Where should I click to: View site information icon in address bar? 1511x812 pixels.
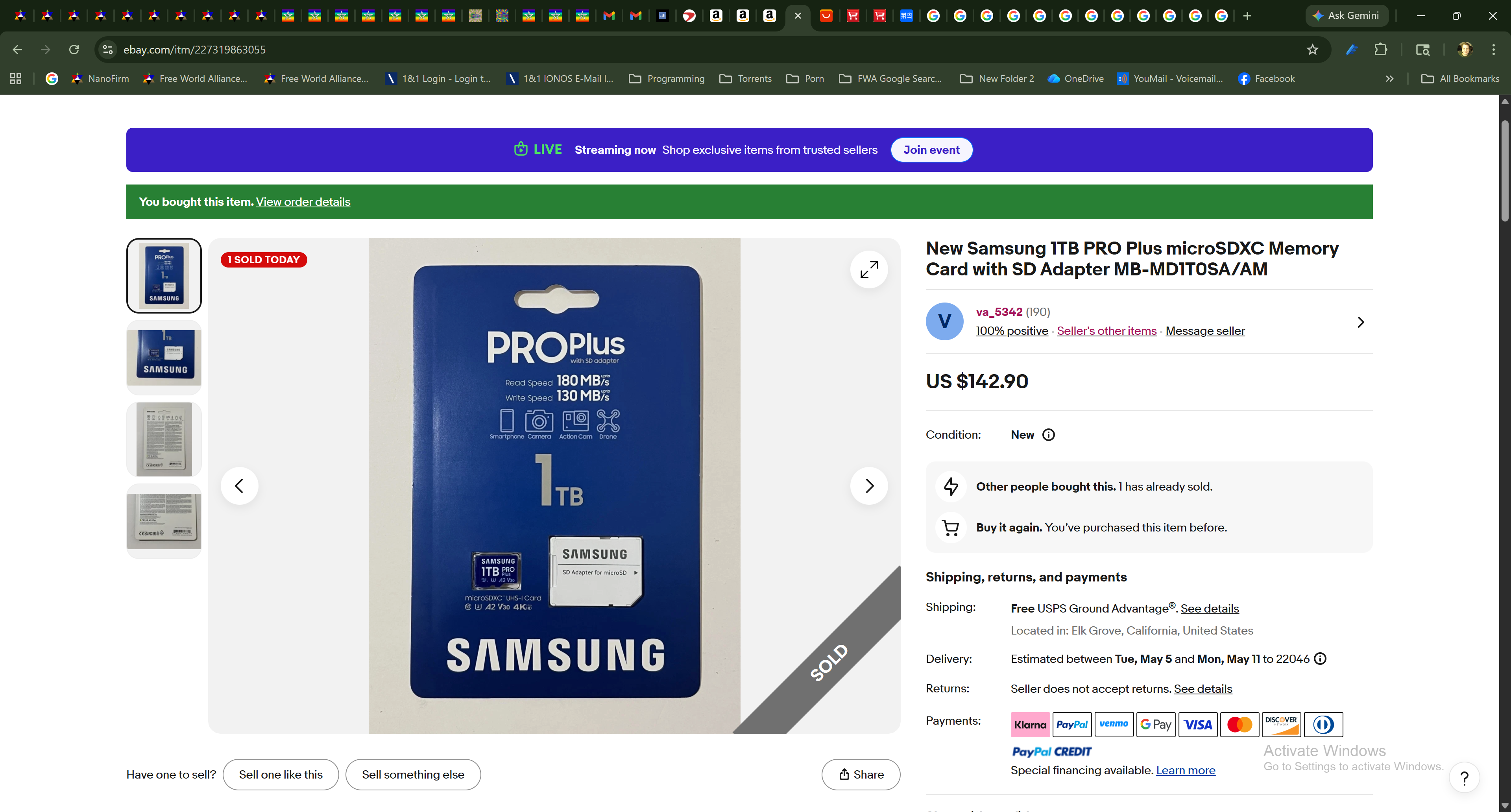108,50
